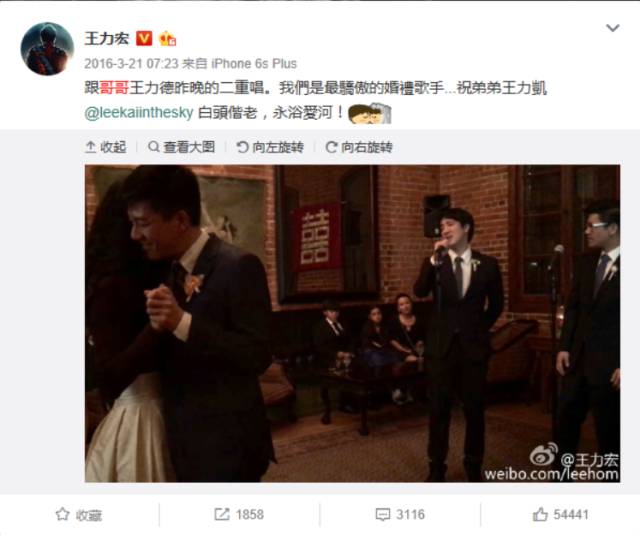Click the orange V verified badge

coord(144,38)
